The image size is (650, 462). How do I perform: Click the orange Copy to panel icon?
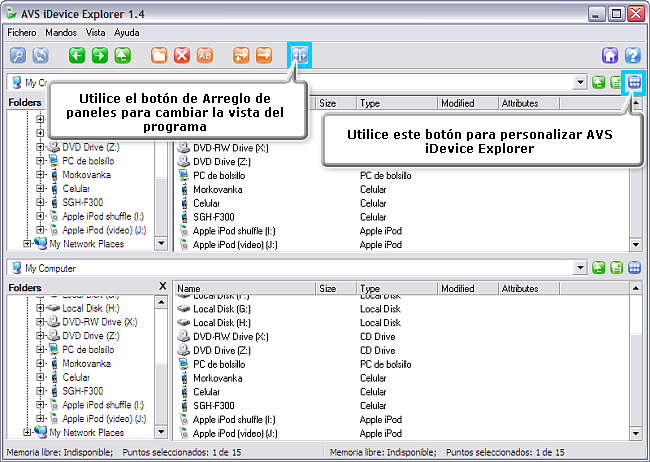(x=241, y=55)
